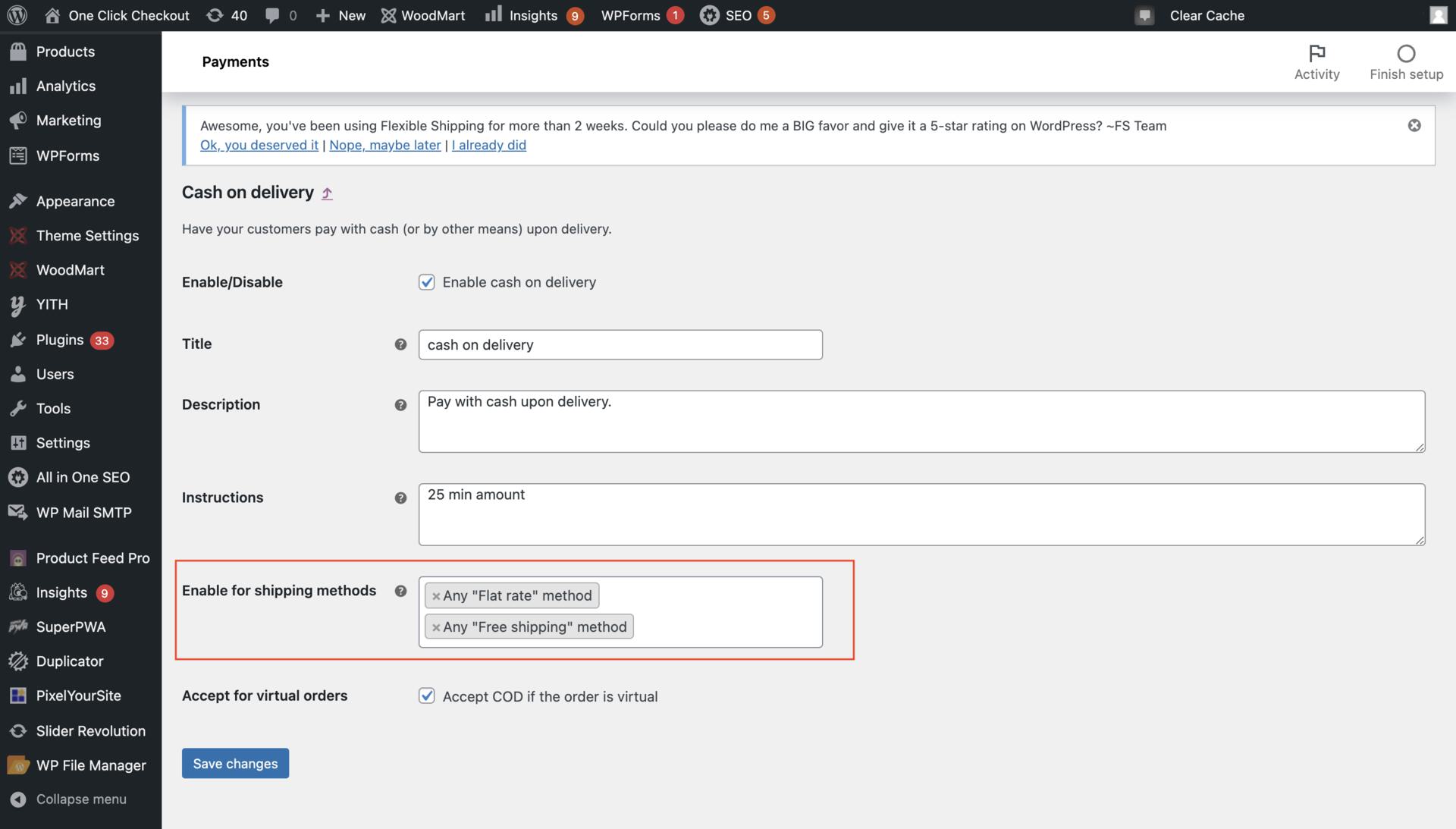Click the WoodMart icon in top bar

pyautogui.click(x=388, y=15)
